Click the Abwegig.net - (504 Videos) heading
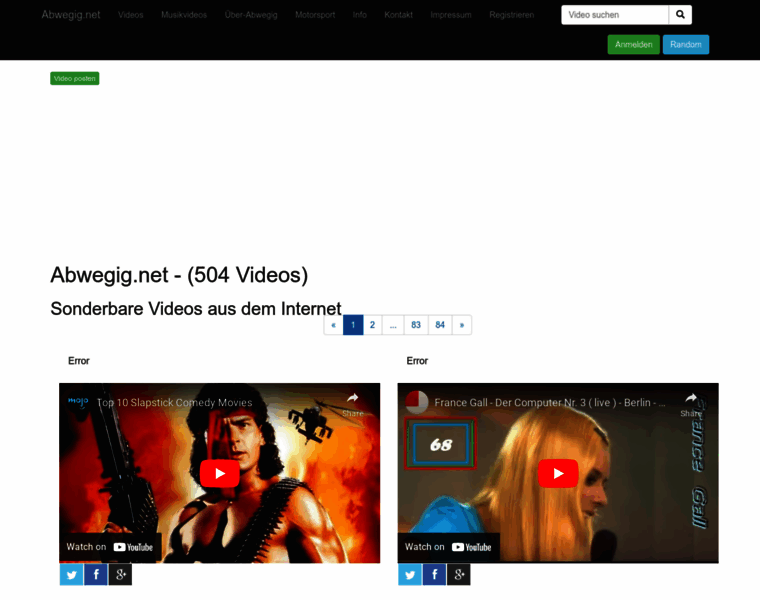 [179, 275]
